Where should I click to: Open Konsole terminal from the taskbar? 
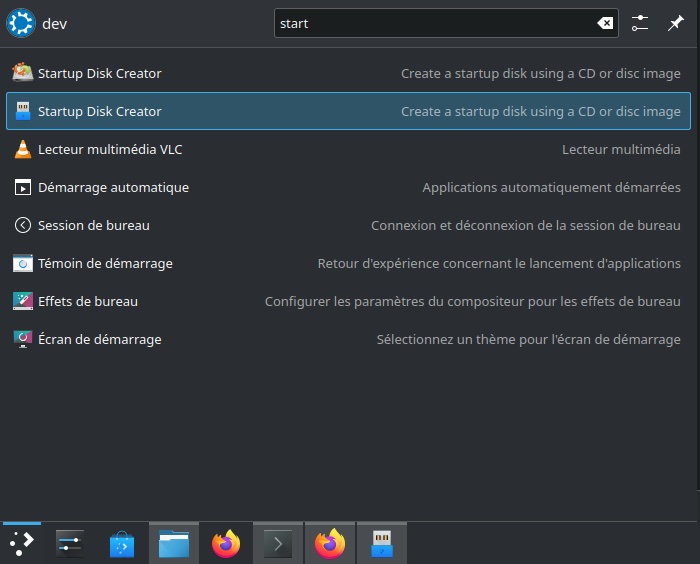[x=278, y=543]
